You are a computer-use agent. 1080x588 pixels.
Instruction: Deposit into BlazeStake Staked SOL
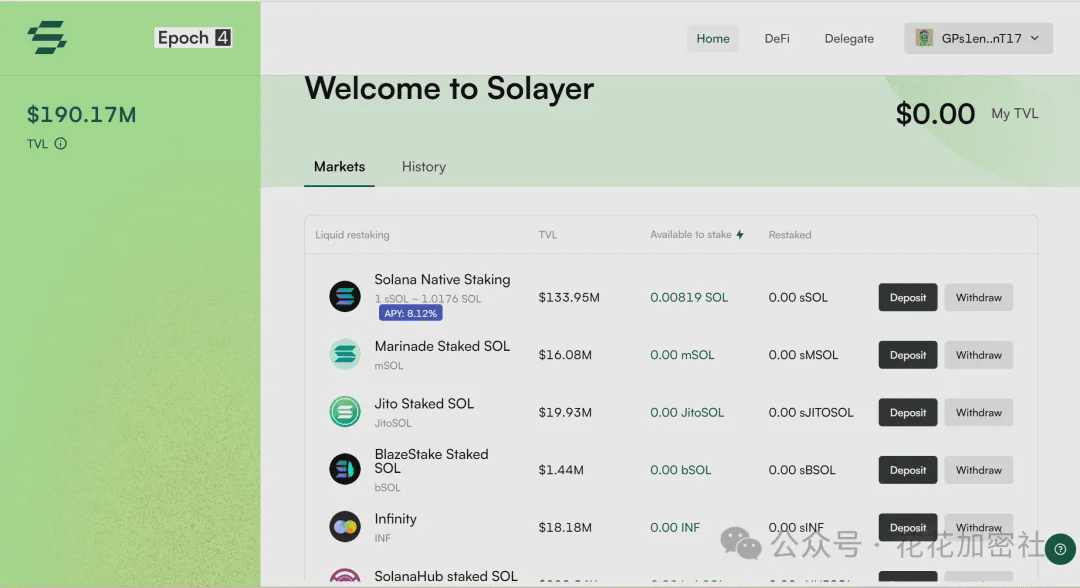(908, 470)
